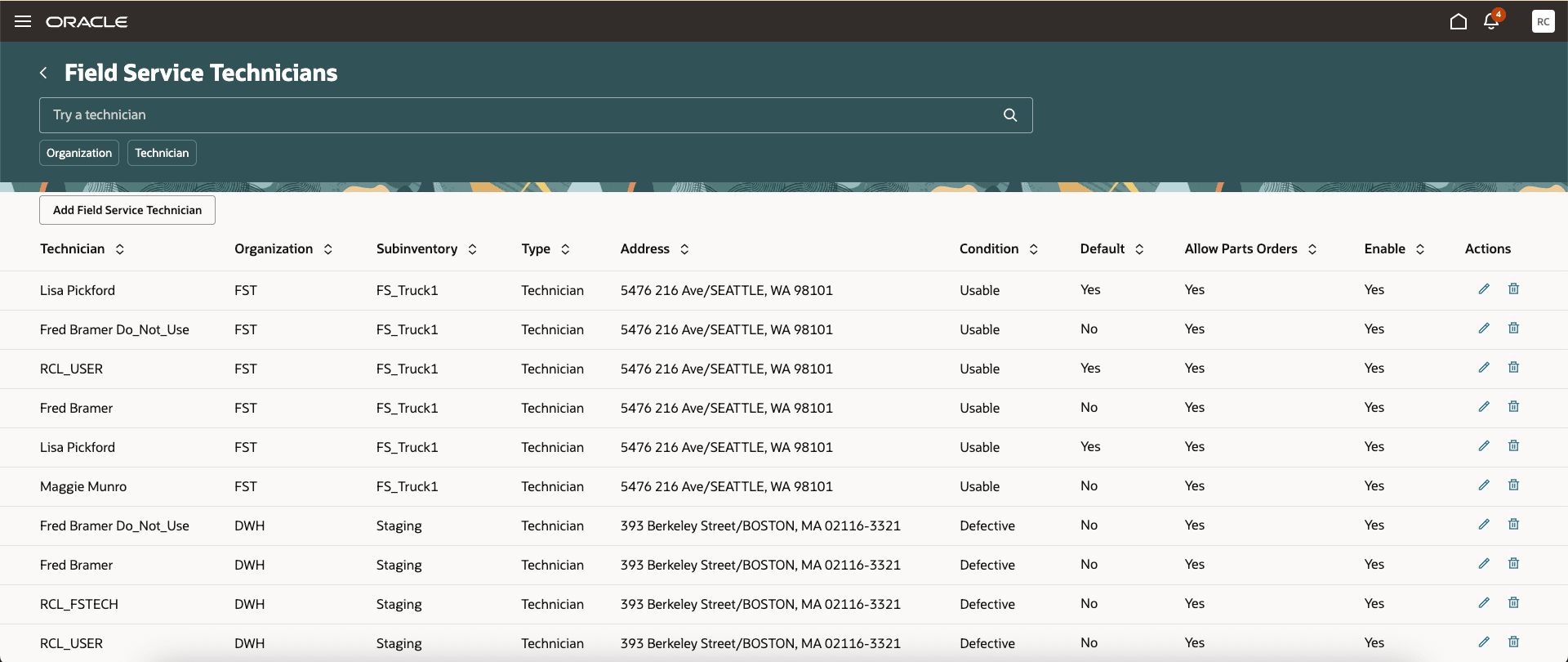Image resolution: width=1568 pixels, height=662 pixels.
Task: Click Add Field Service Technician button
Action: click(127, 210)
